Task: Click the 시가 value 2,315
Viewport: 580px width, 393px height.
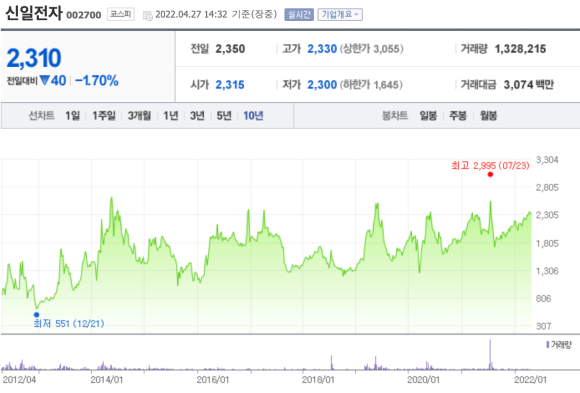Action: (x=230, y=85)
